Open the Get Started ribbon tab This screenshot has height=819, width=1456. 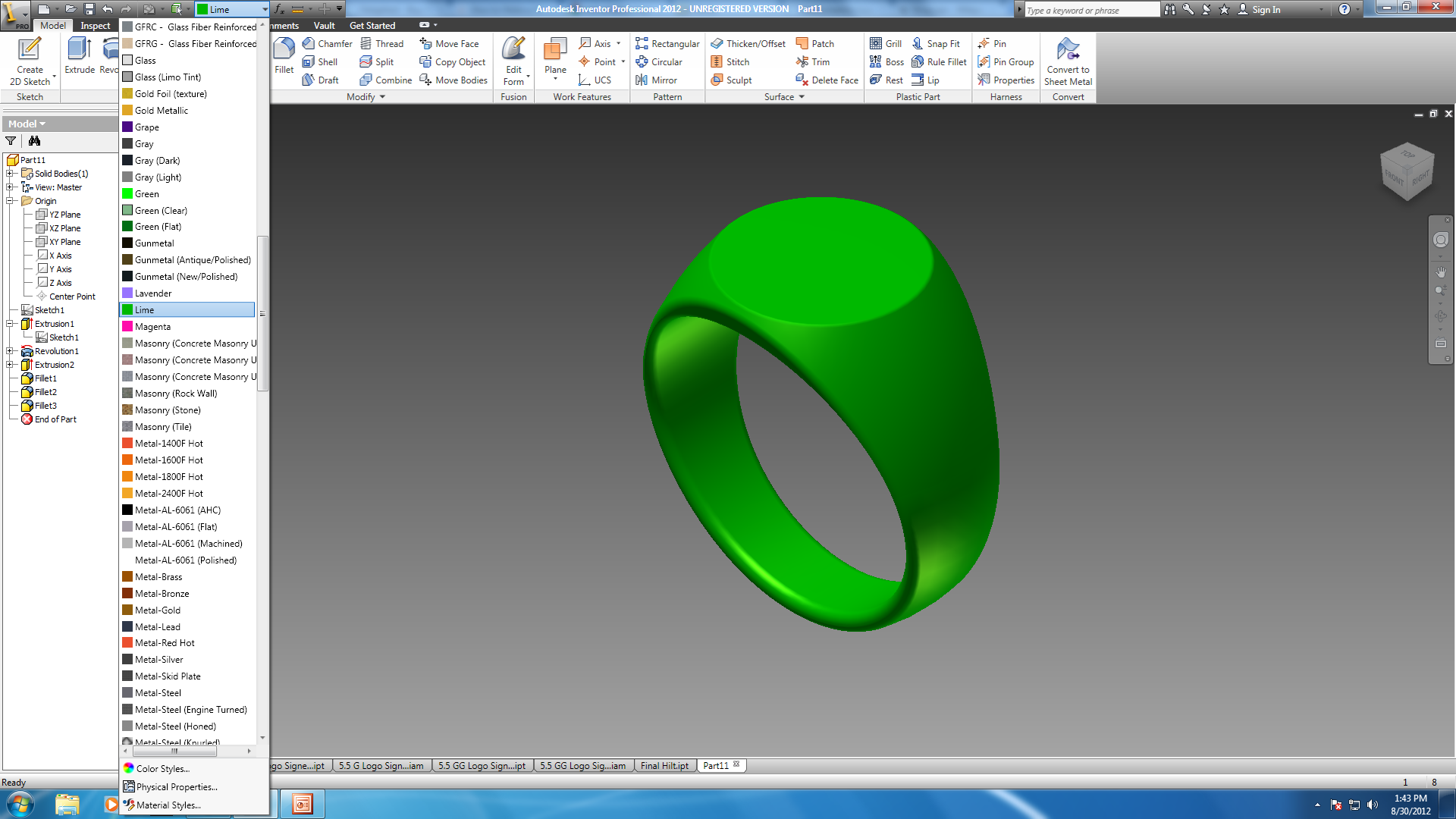point(372,26)
